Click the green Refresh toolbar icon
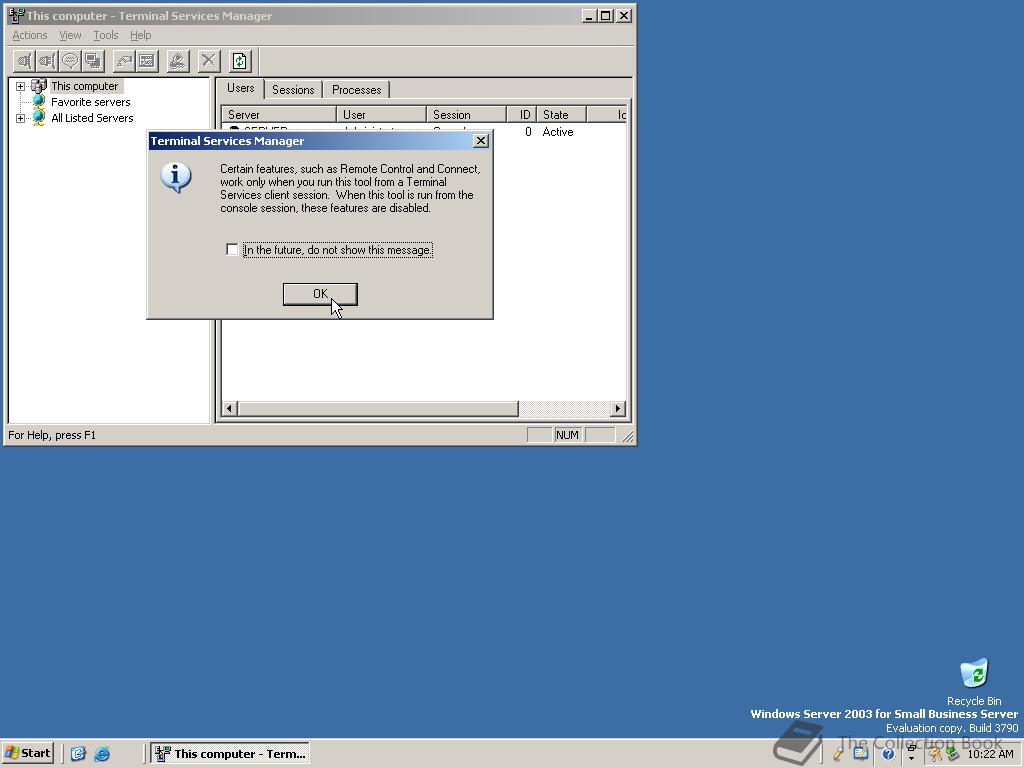Screen dimensions: 1024x768 coord(240,61)
